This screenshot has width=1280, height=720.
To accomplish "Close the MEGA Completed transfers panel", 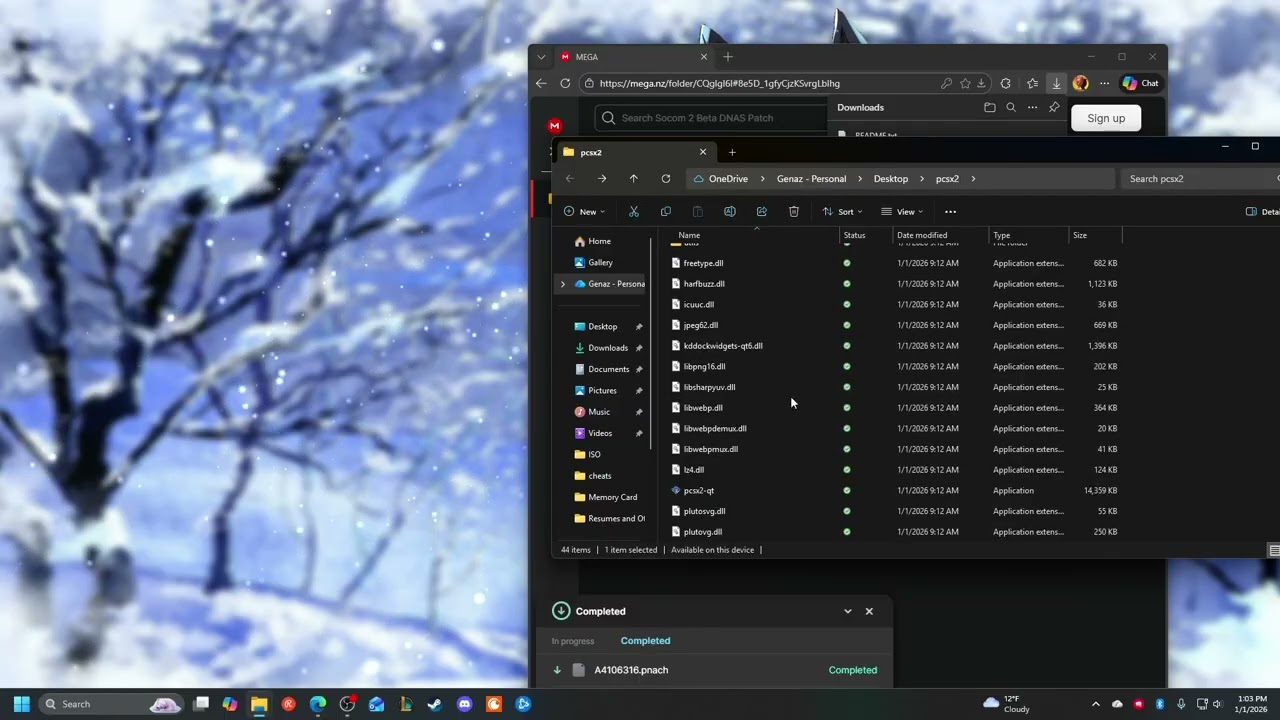I will point(869,611).
